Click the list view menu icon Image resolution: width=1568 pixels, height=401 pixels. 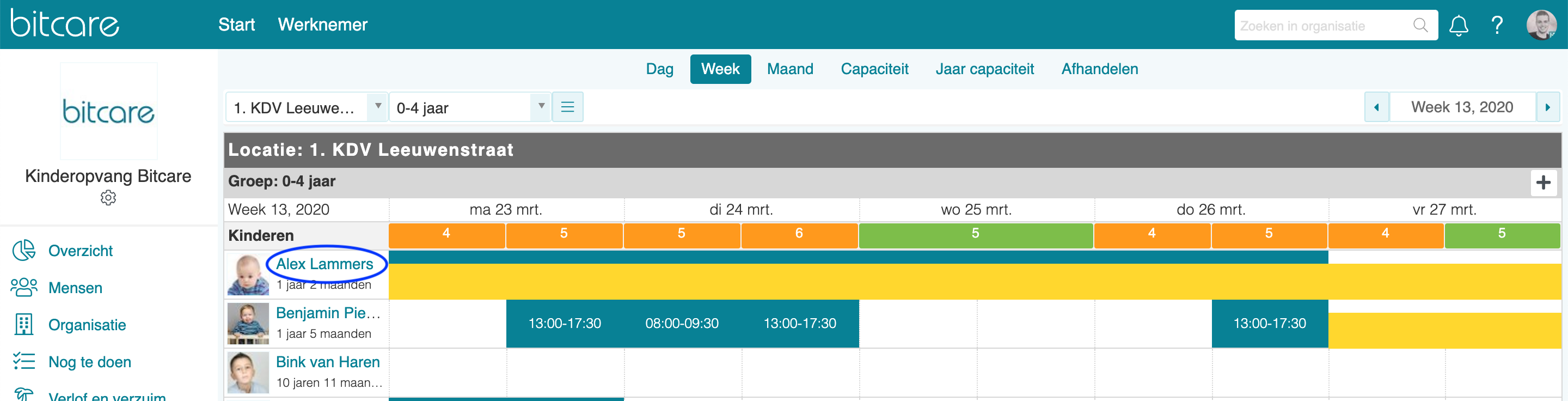(x=567, y=107)
